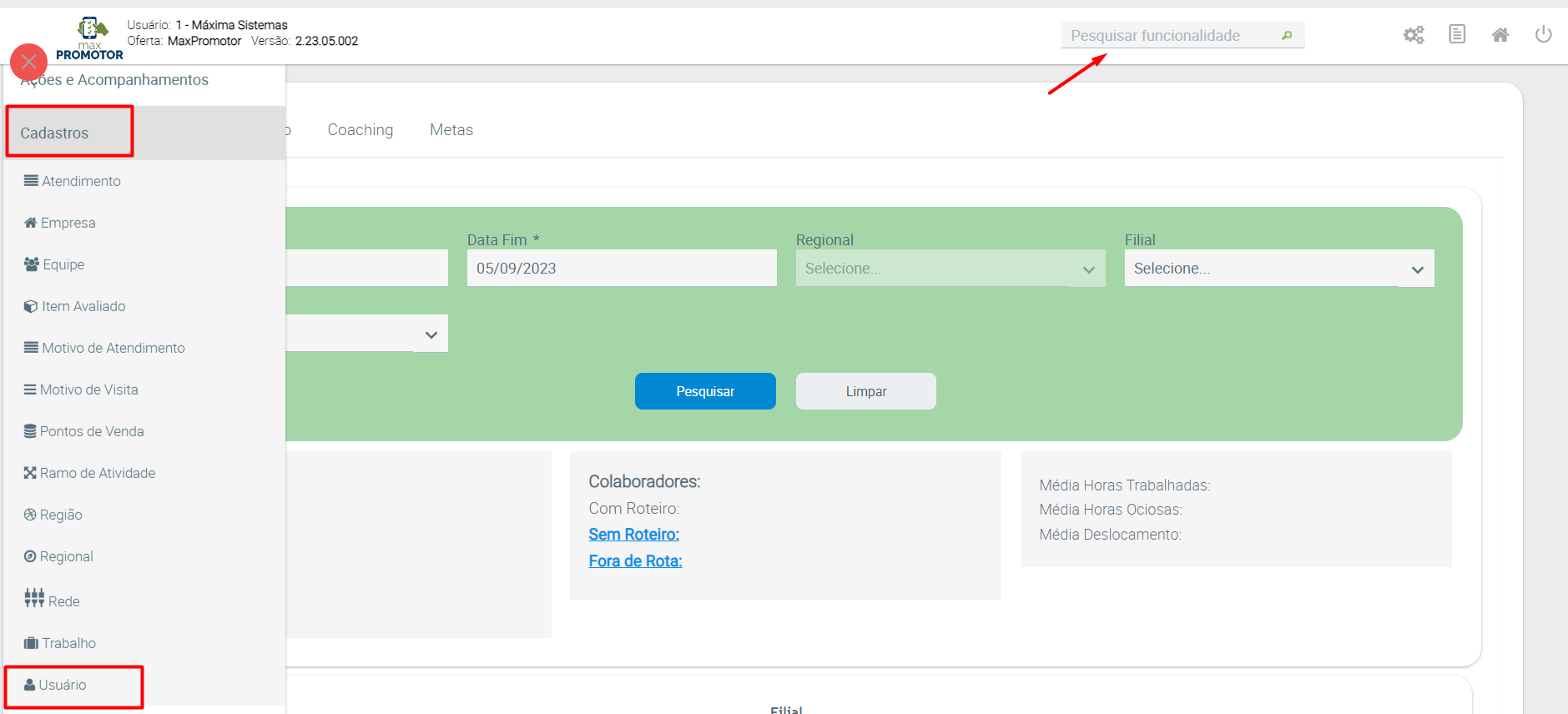Switch to the Metas tab
The image size is (1568, 714).
451,130
